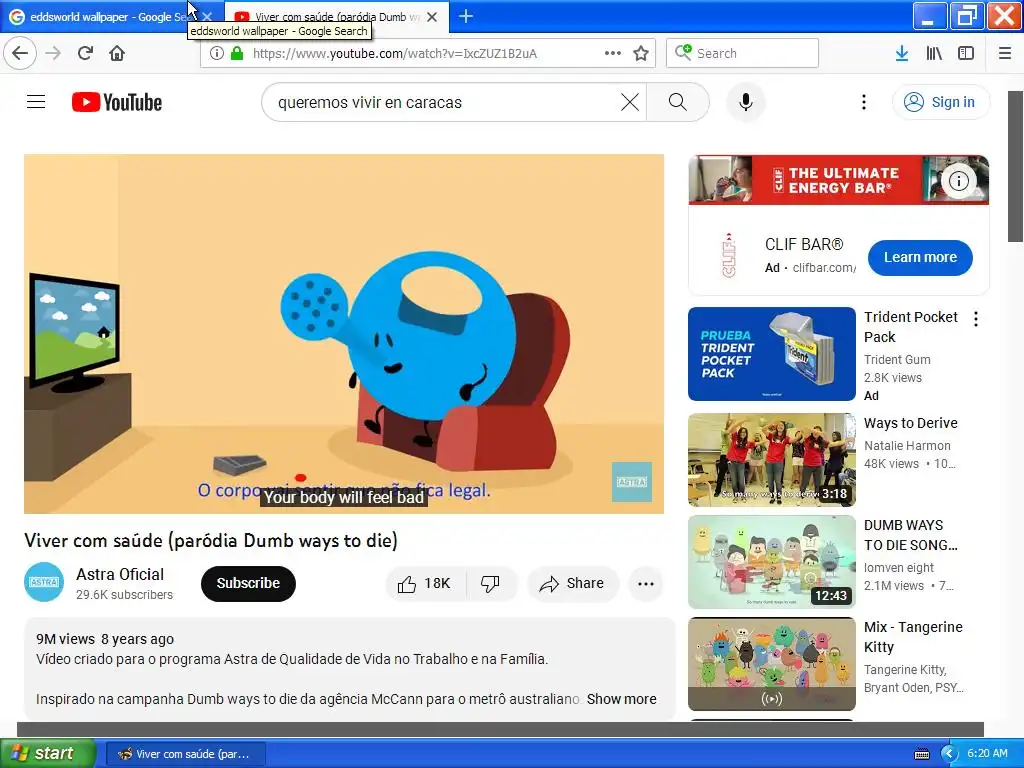Open options menu for Trident Pocket Pack

pos(976,319)
